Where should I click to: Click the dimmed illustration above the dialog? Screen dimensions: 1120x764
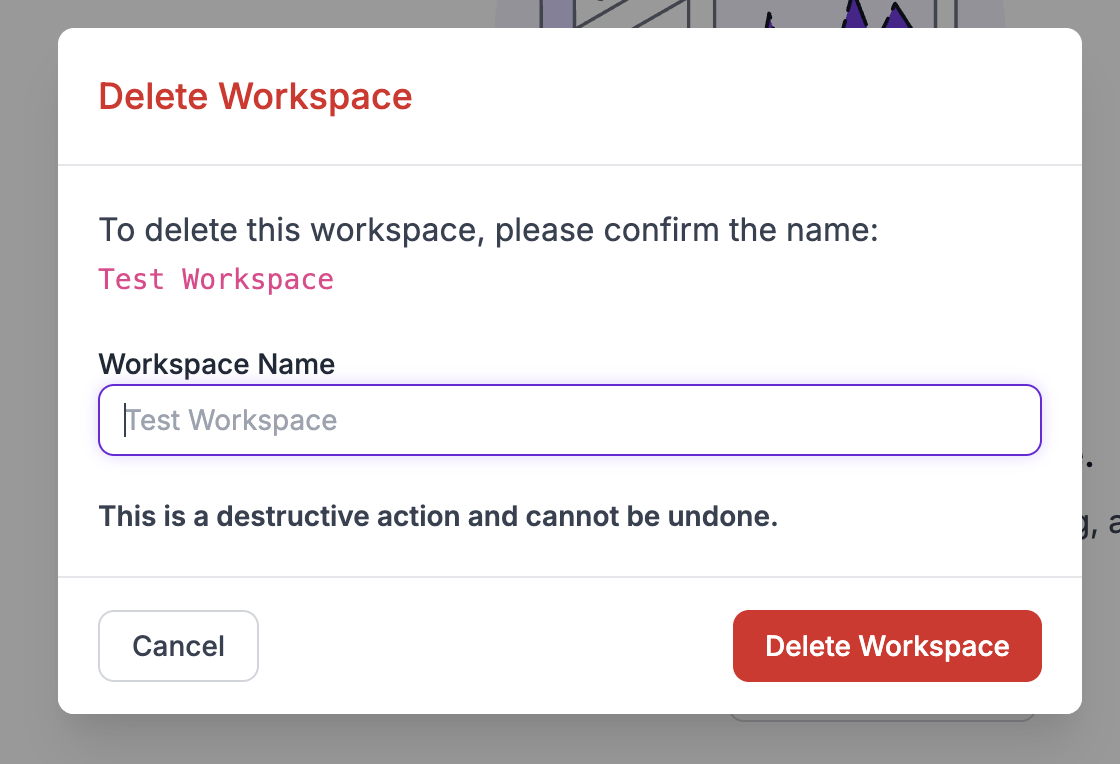click(x=750, y=13)
